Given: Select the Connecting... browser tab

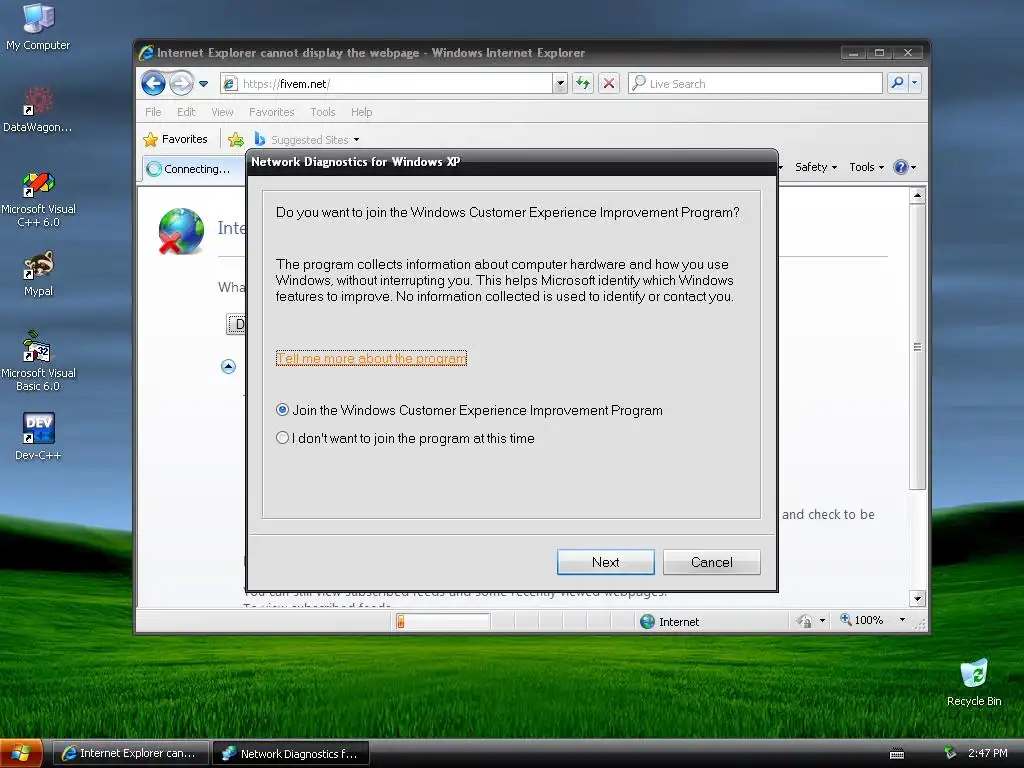Looking at the screenshot, I should coord(195,168).
